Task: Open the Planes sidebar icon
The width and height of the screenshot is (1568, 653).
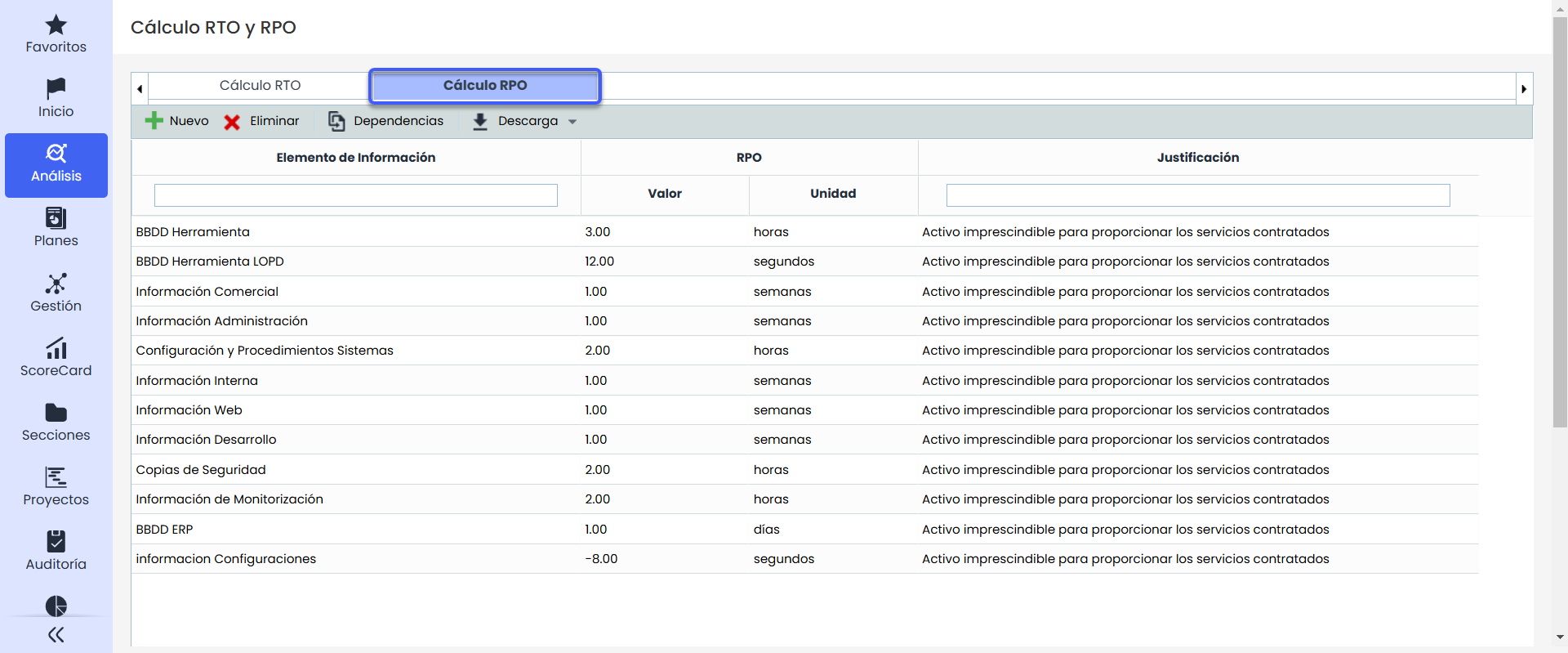Action: coord(56,218)
